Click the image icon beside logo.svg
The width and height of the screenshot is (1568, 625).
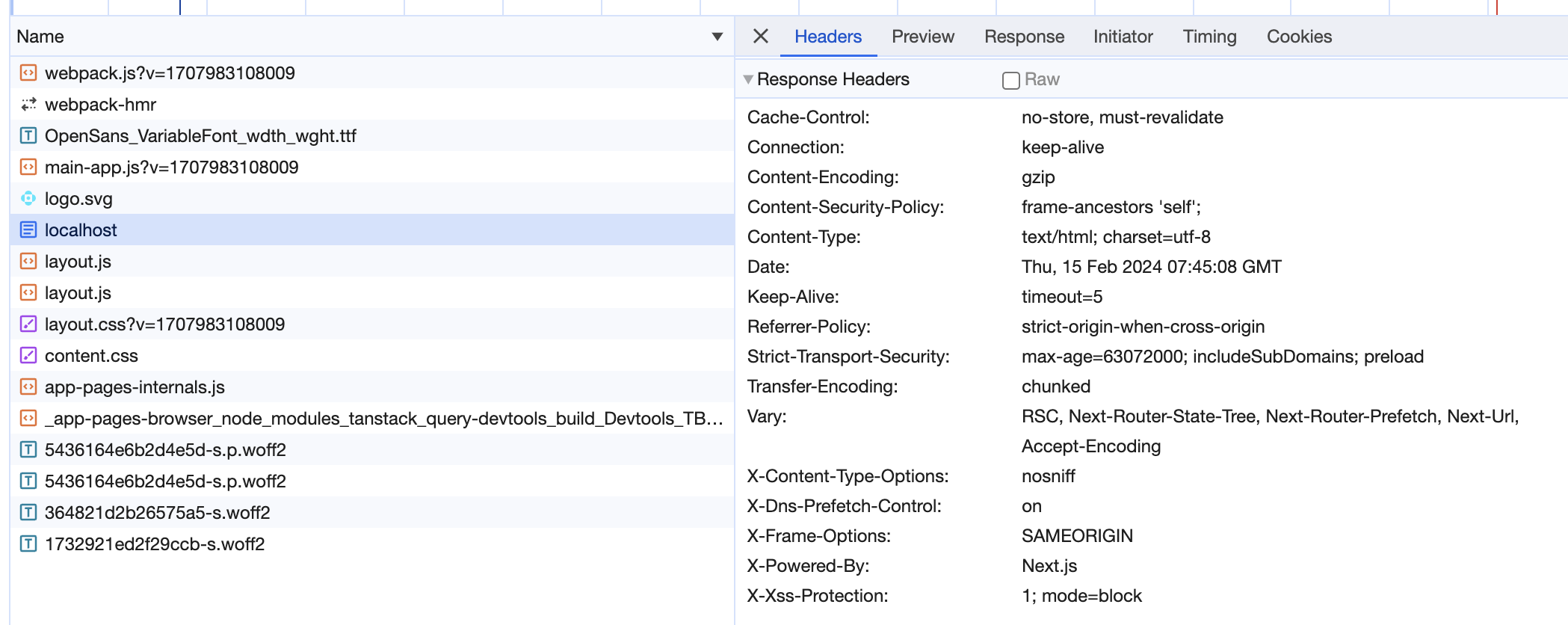[28, 198]
